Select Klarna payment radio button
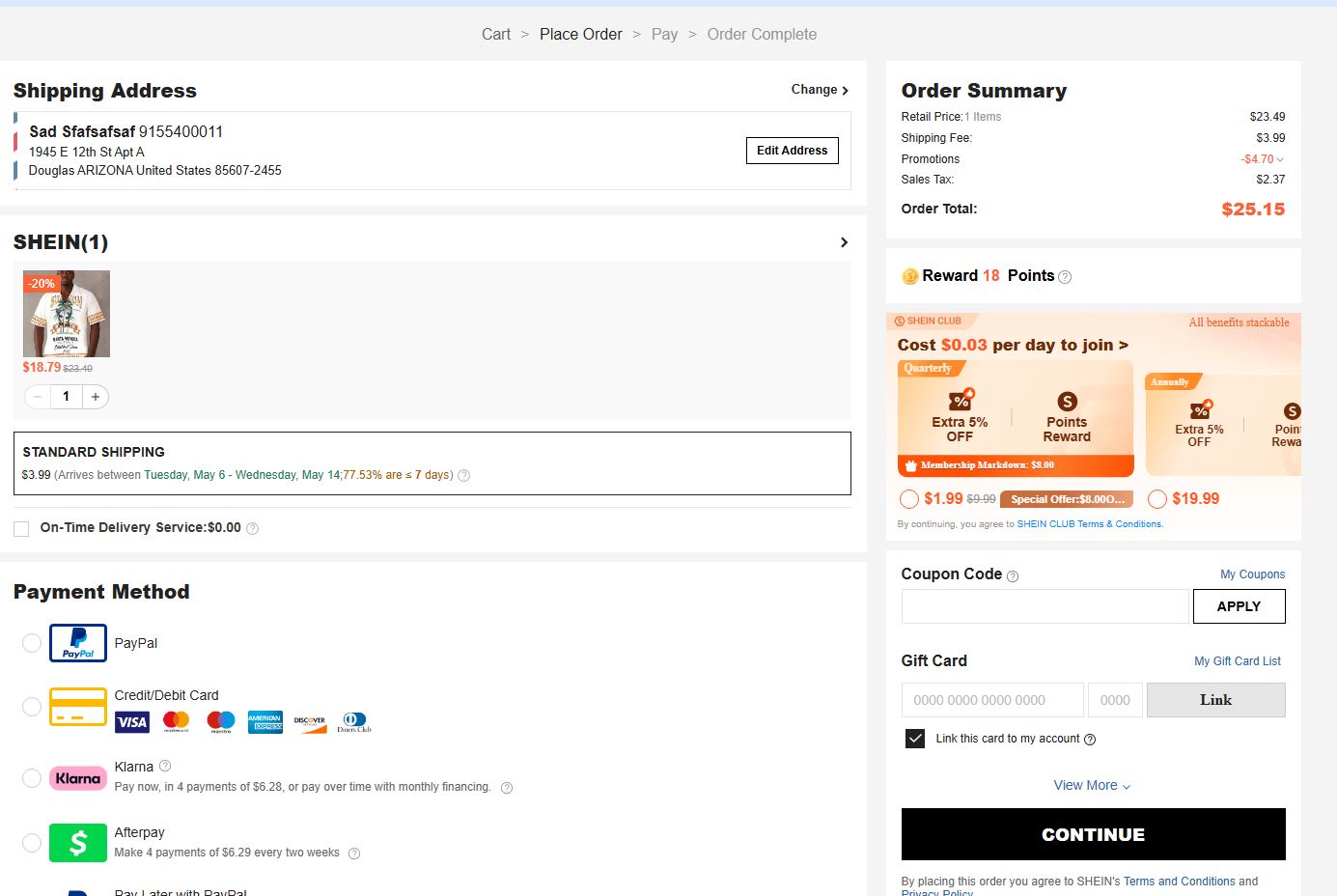 32,778
